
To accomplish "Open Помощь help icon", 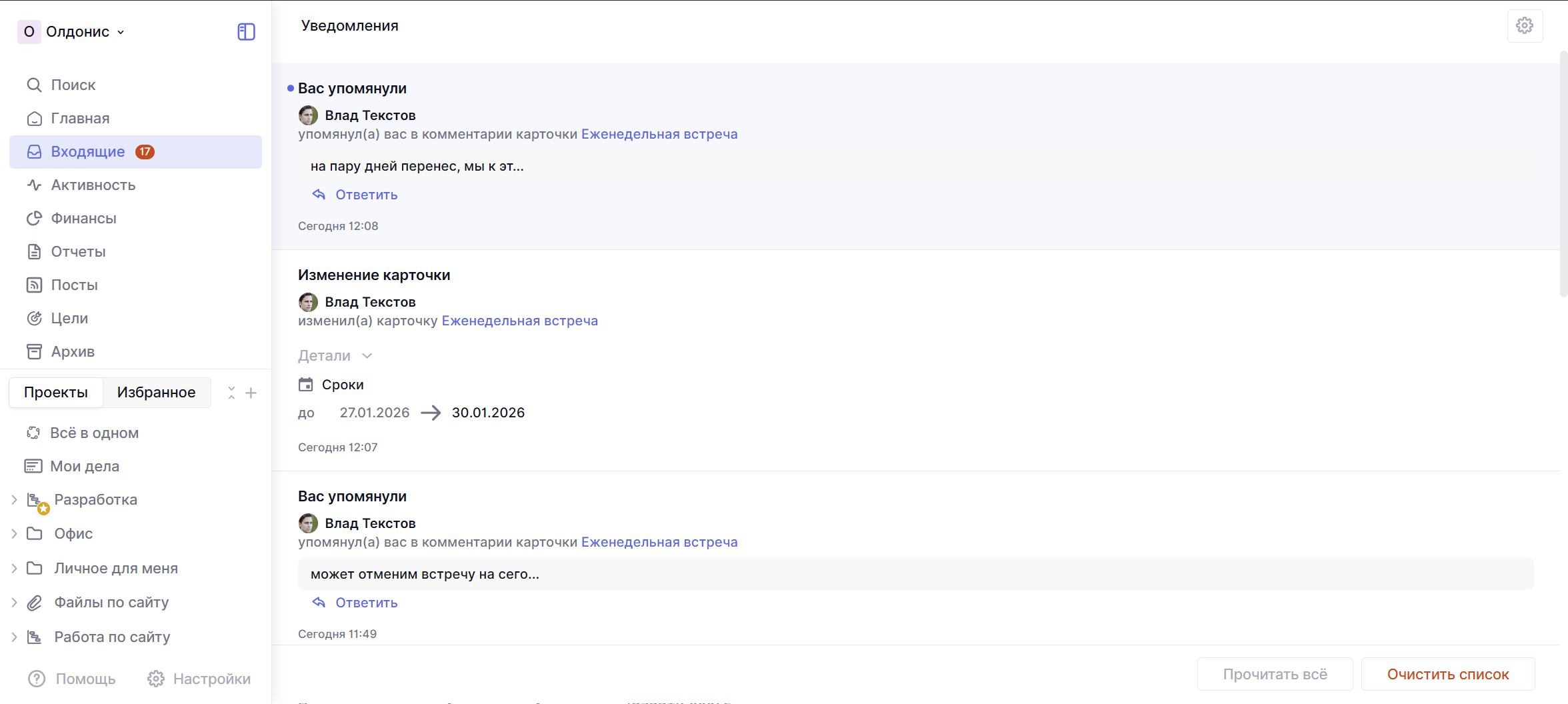I will 37,679.
